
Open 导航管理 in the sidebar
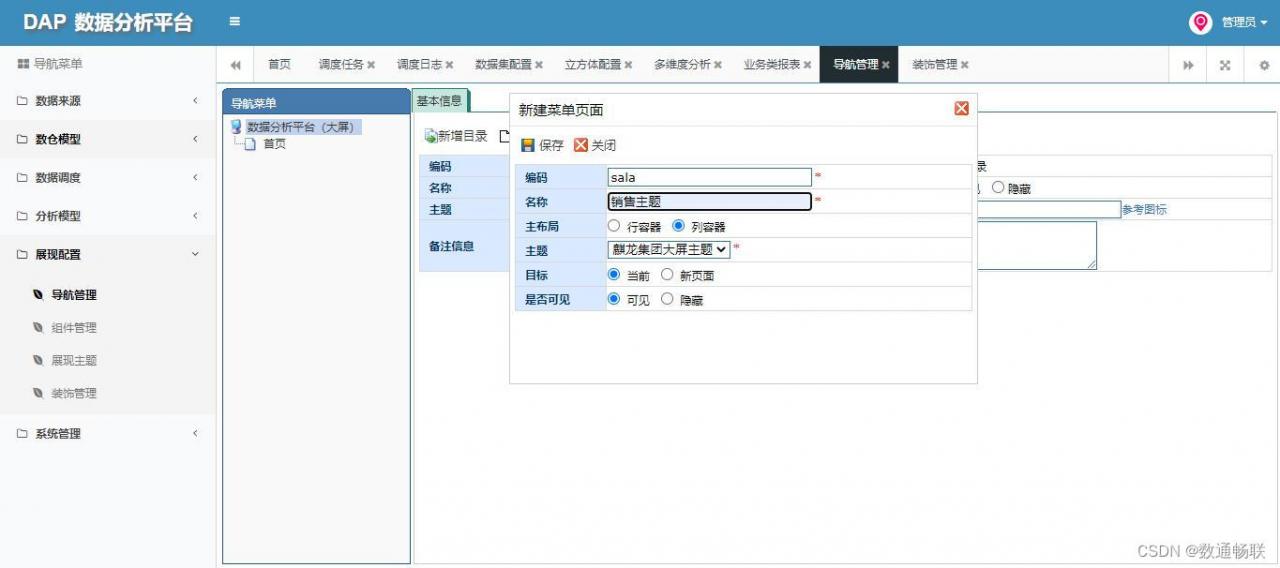pyautogui.click(x=74, y=295)
